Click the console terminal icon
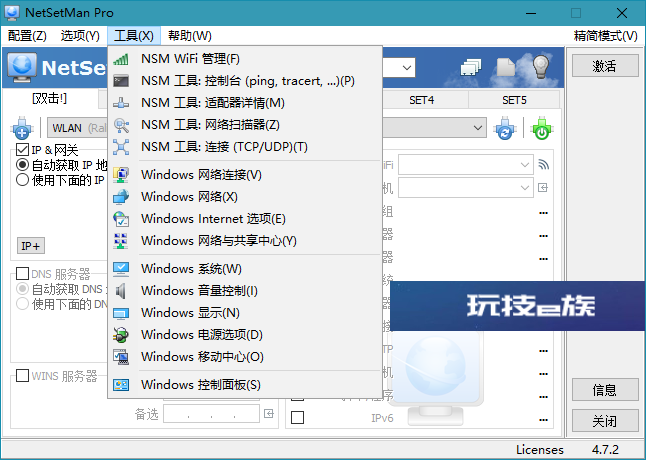 (x=121, y=81)
